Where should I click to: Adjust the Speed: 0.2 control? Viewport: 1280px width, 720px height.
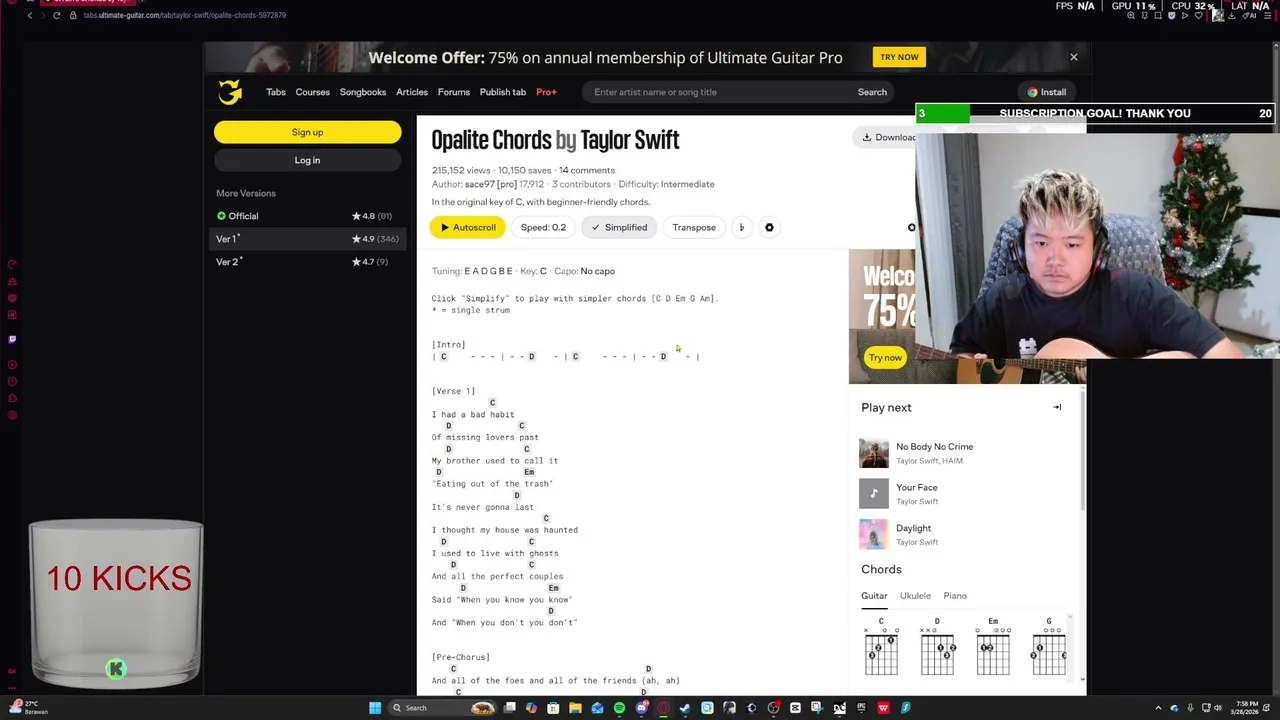543,227
